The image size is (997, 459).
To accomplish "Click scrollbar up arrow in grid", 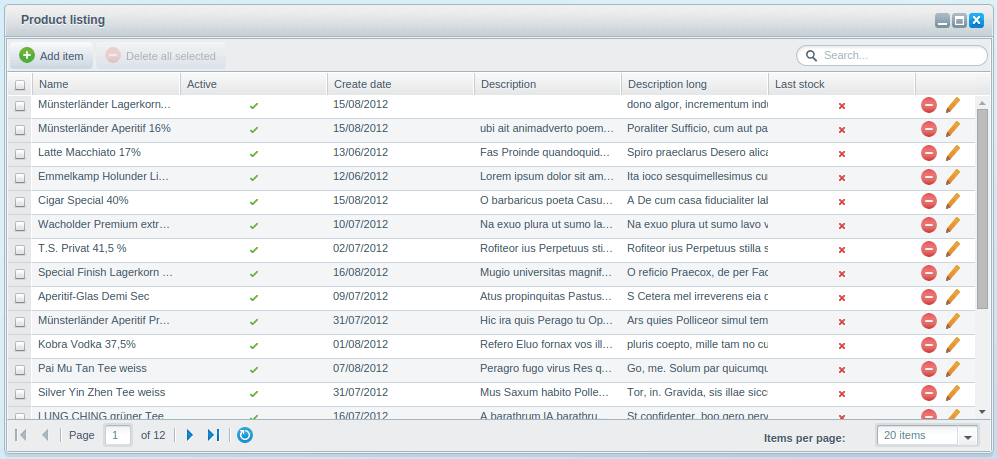I will click(x=982, y=102).
